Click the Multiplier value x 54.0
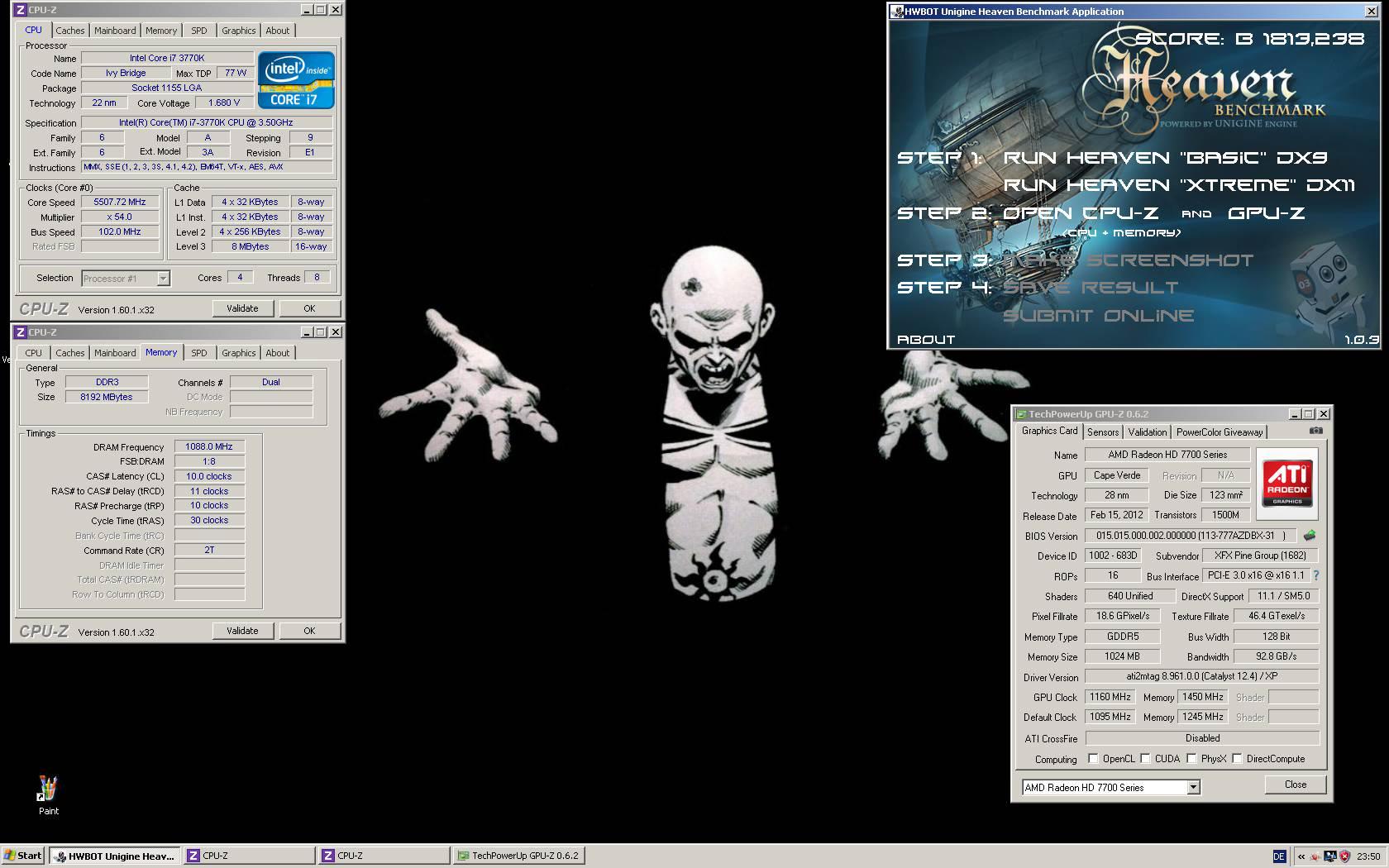 pyautogui.click(x=120, y=217)
